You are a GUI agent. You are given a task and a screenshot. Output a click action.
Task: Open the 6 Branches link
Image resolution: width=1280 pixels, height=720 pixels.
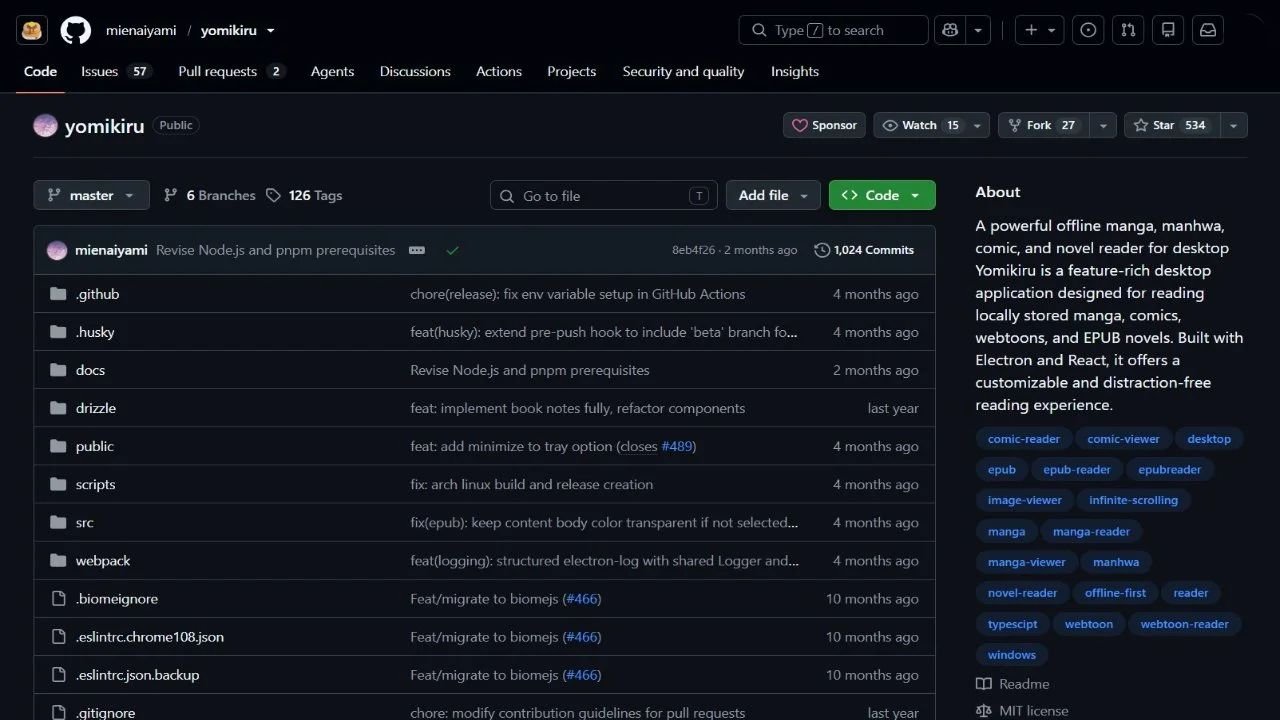[210, 195]
